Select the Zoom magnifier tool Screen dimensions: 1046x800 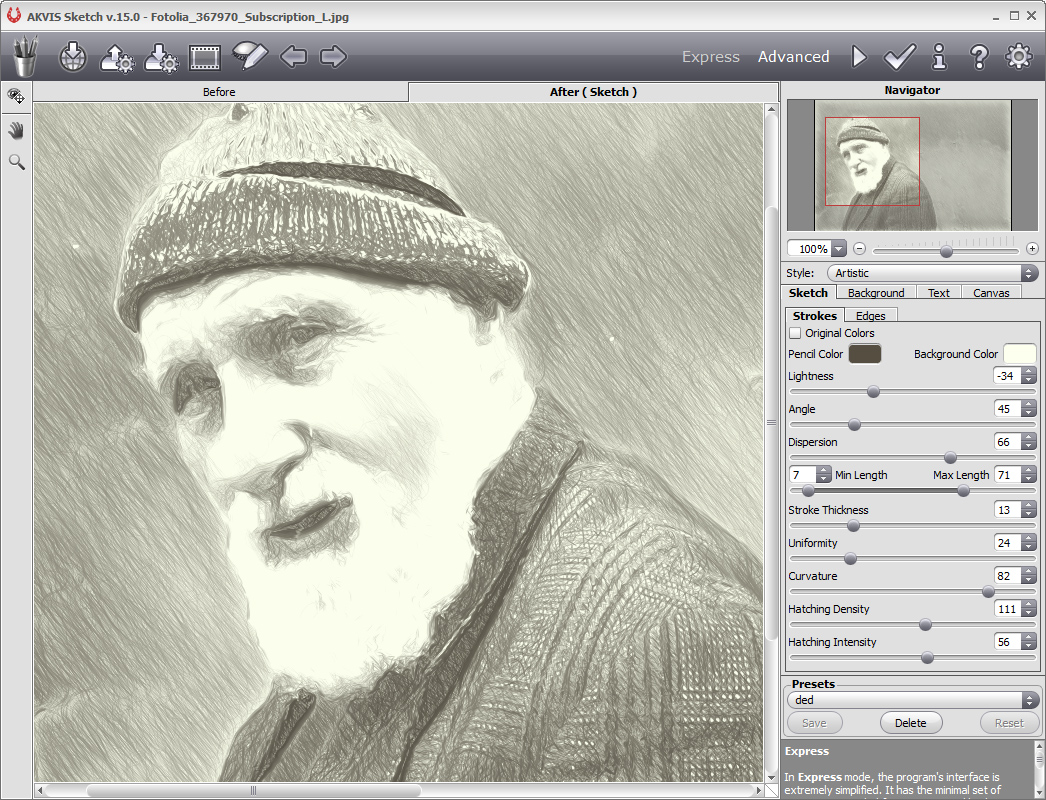tap(16, 162)
